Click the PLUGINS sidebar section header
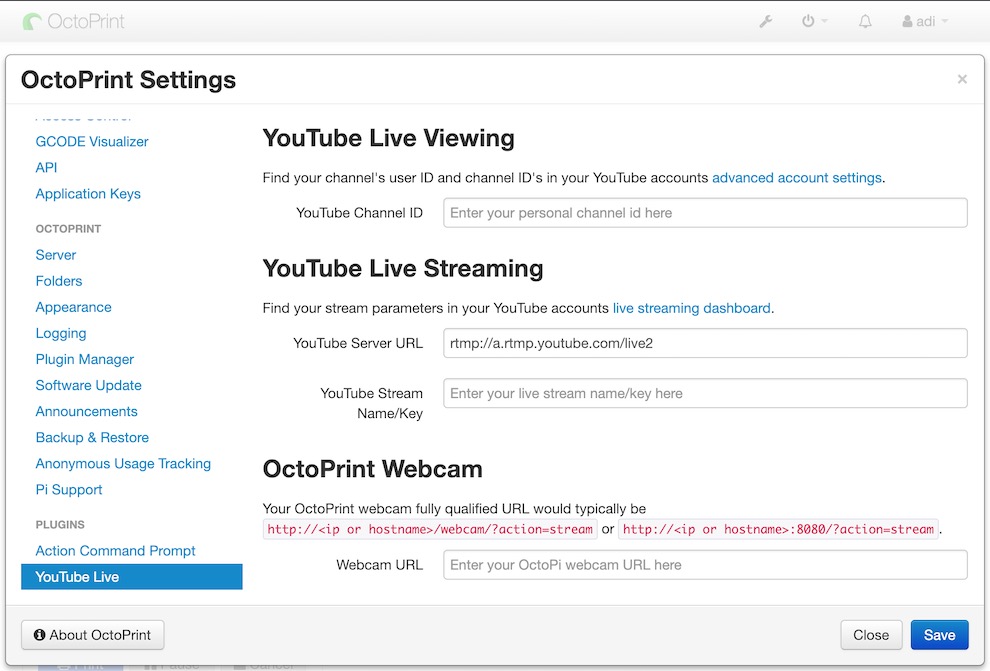The height and width of the screenshot is (671, 990). 60,525
